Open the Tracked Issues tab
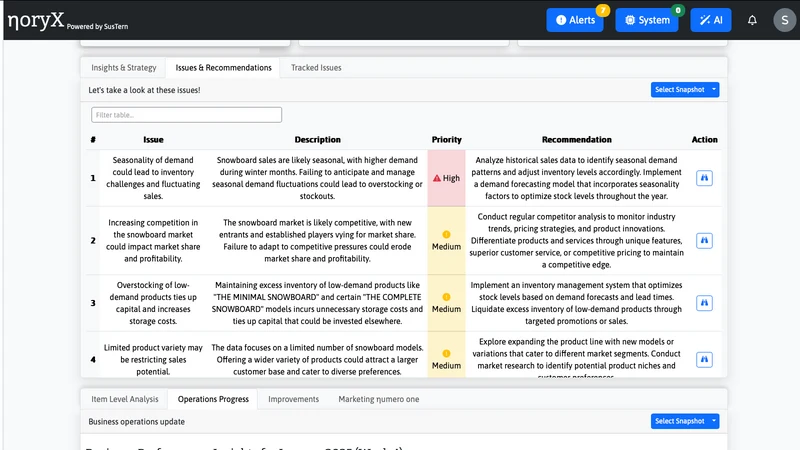Screen dimensions: 800x450 (316, 68)
